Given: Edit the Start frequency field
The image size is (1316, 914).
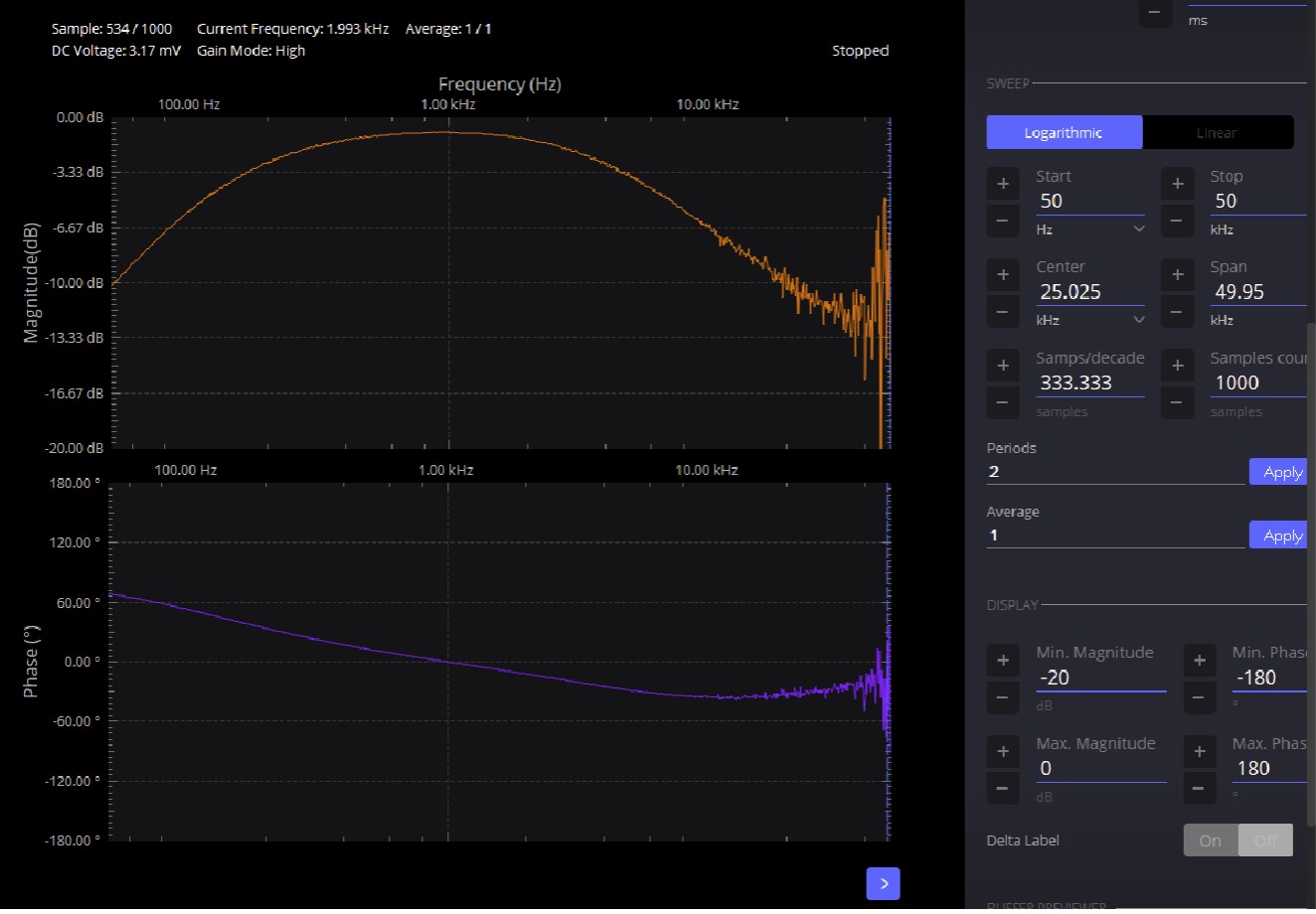Looking at the screenshot, I should click(1090, 201).
